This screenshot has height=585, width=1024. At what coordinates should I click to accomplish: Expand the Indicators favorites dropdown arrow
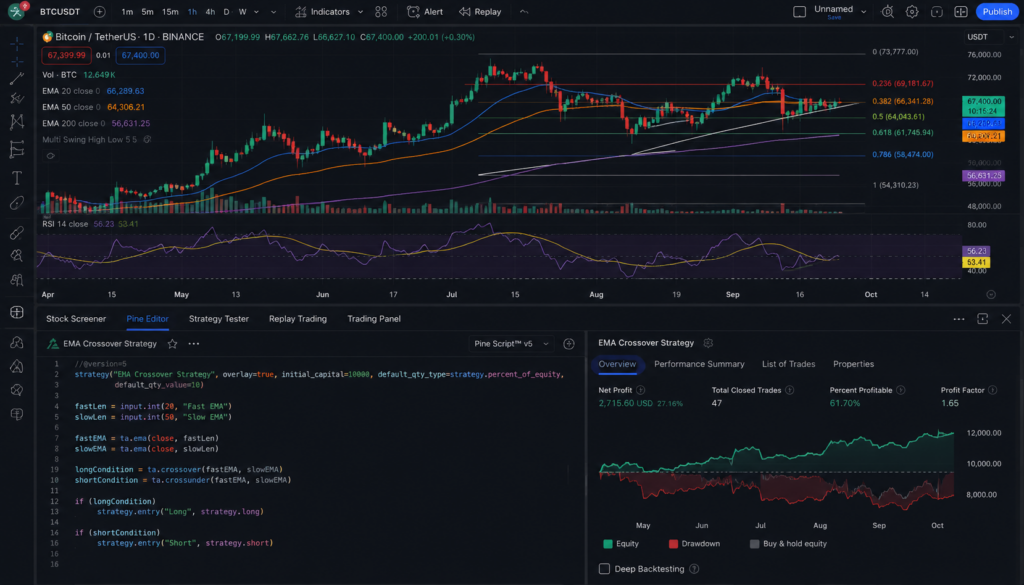point(360,12)
